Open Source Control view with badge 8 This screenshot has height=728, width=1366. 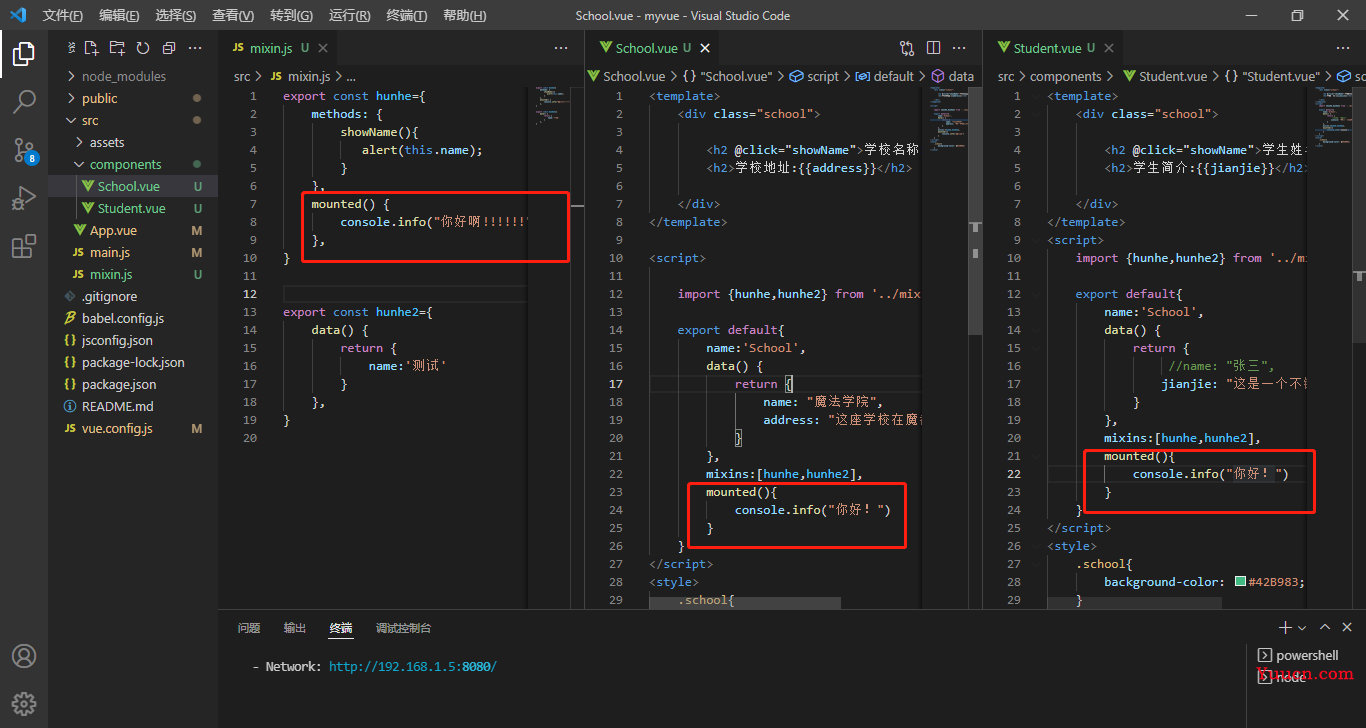point(24,150)
